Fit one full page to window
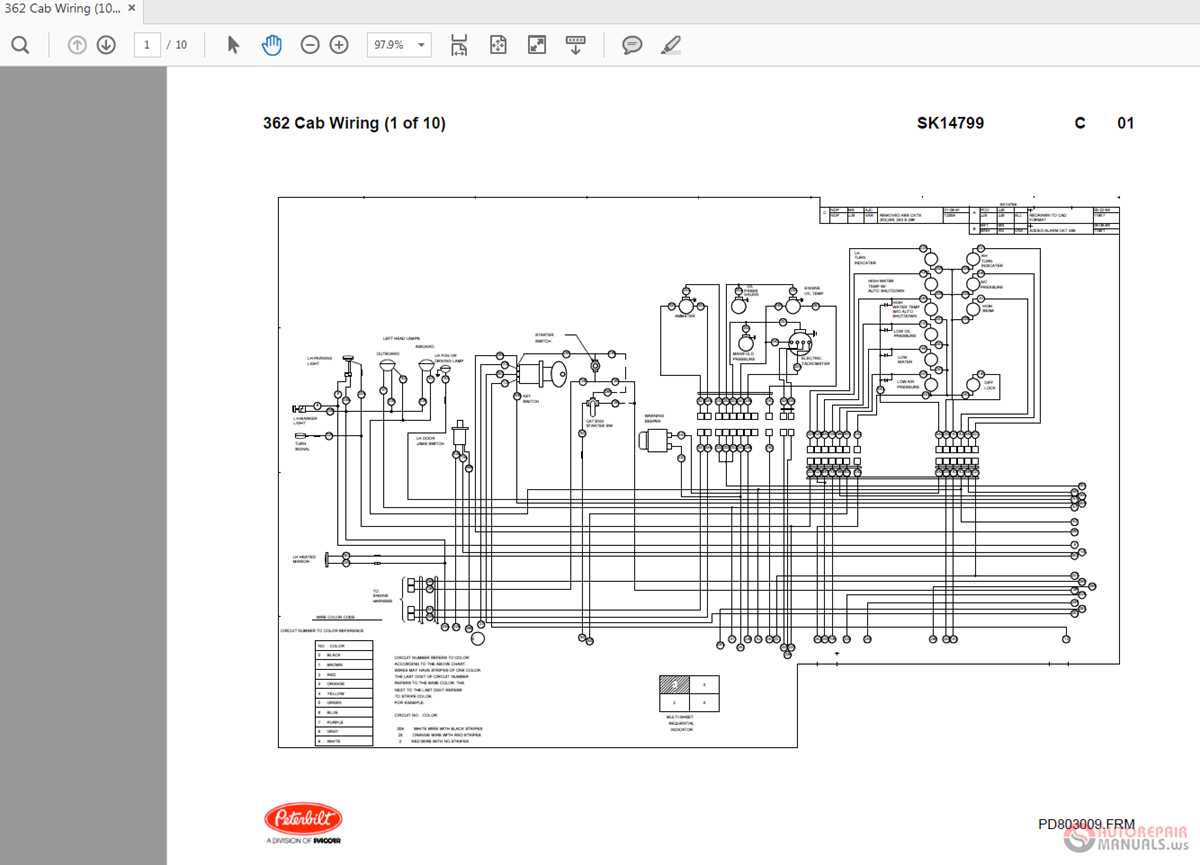1200x865 pixels. pos(498,45)
